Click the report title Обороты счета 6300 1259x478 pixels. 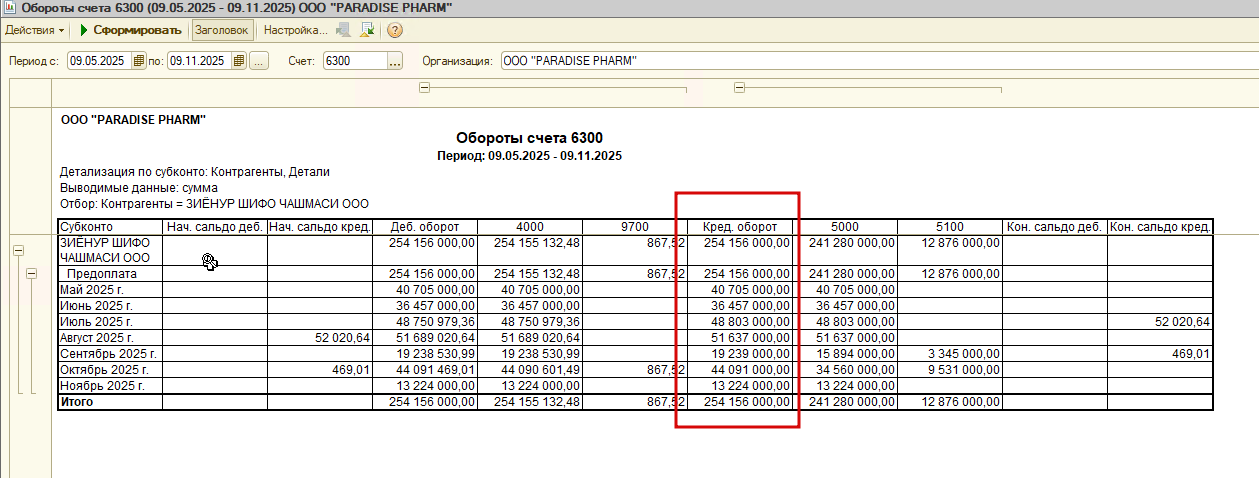530,138
